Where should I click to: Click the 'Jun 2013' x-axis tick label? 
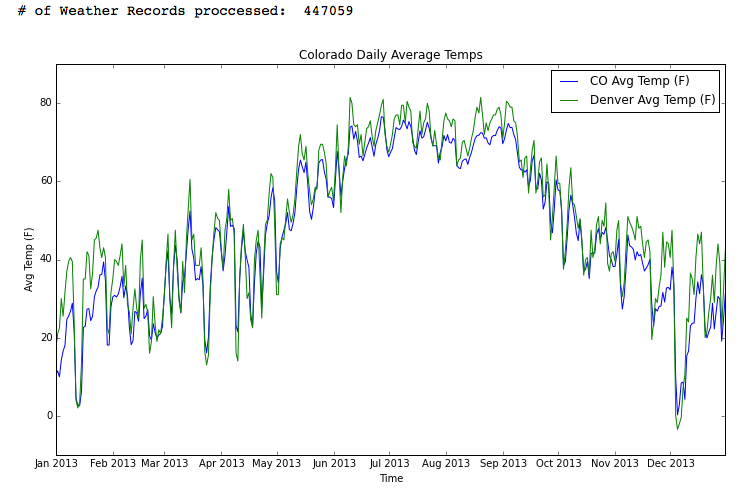tap(334, 463)
